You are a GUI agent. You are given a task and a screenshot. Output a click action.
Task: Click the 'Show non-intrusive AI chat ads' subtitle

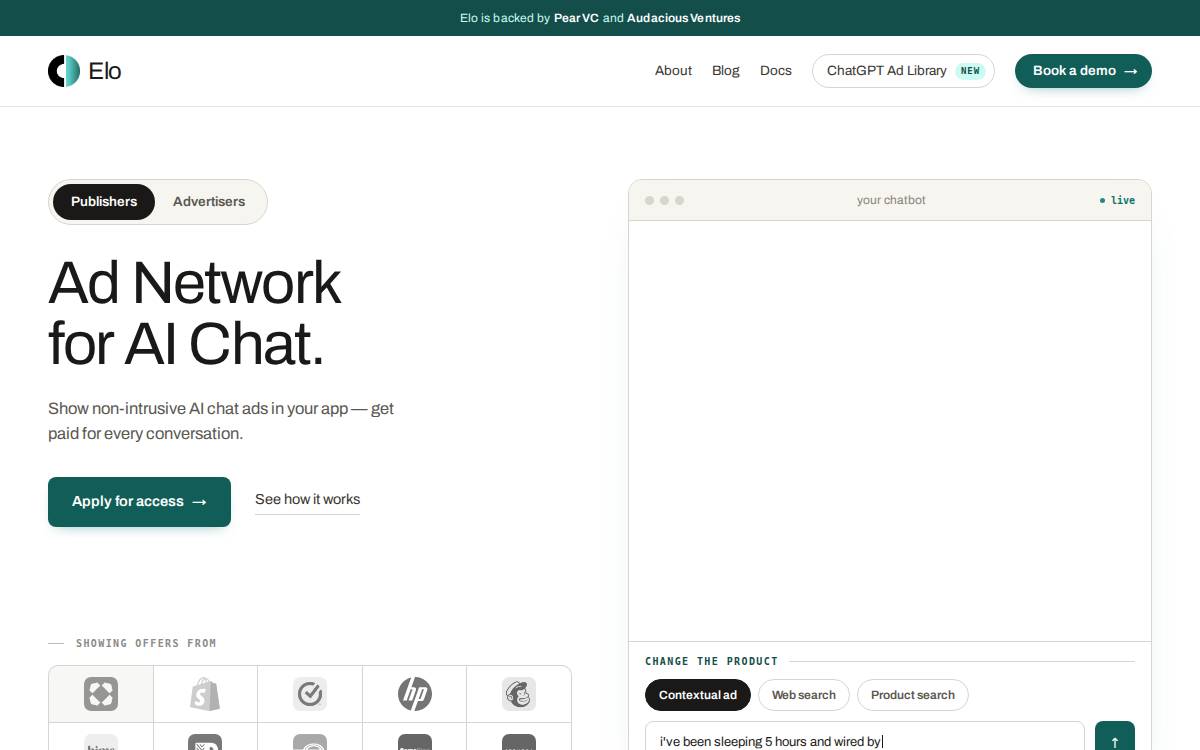coord(221,421)
